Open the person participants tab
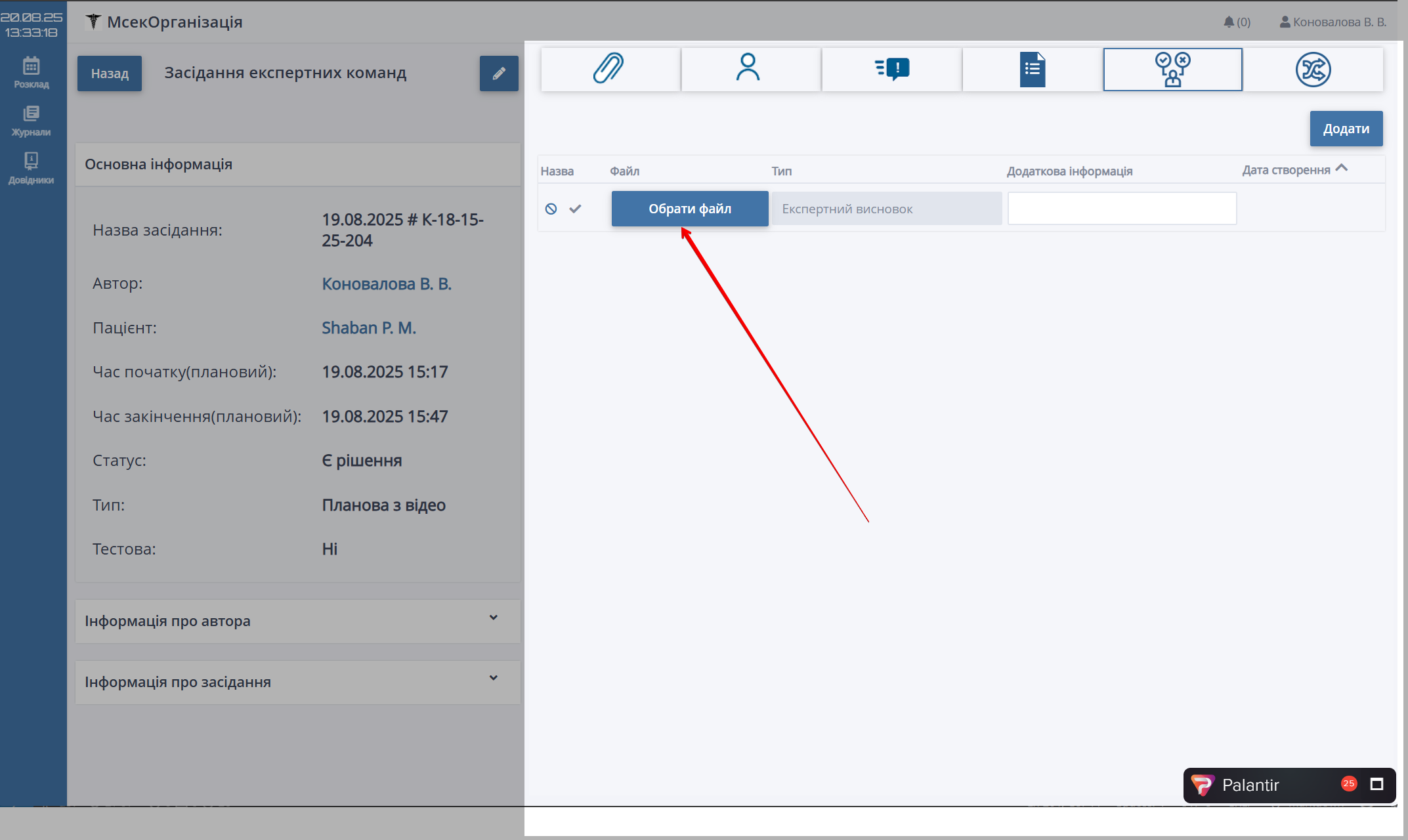 click(x=748, y=69)
